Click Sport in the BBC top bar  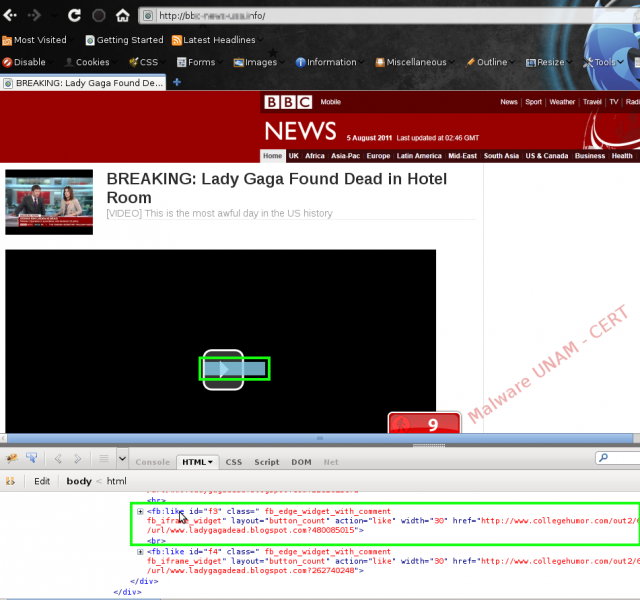(x=533, y=102)
